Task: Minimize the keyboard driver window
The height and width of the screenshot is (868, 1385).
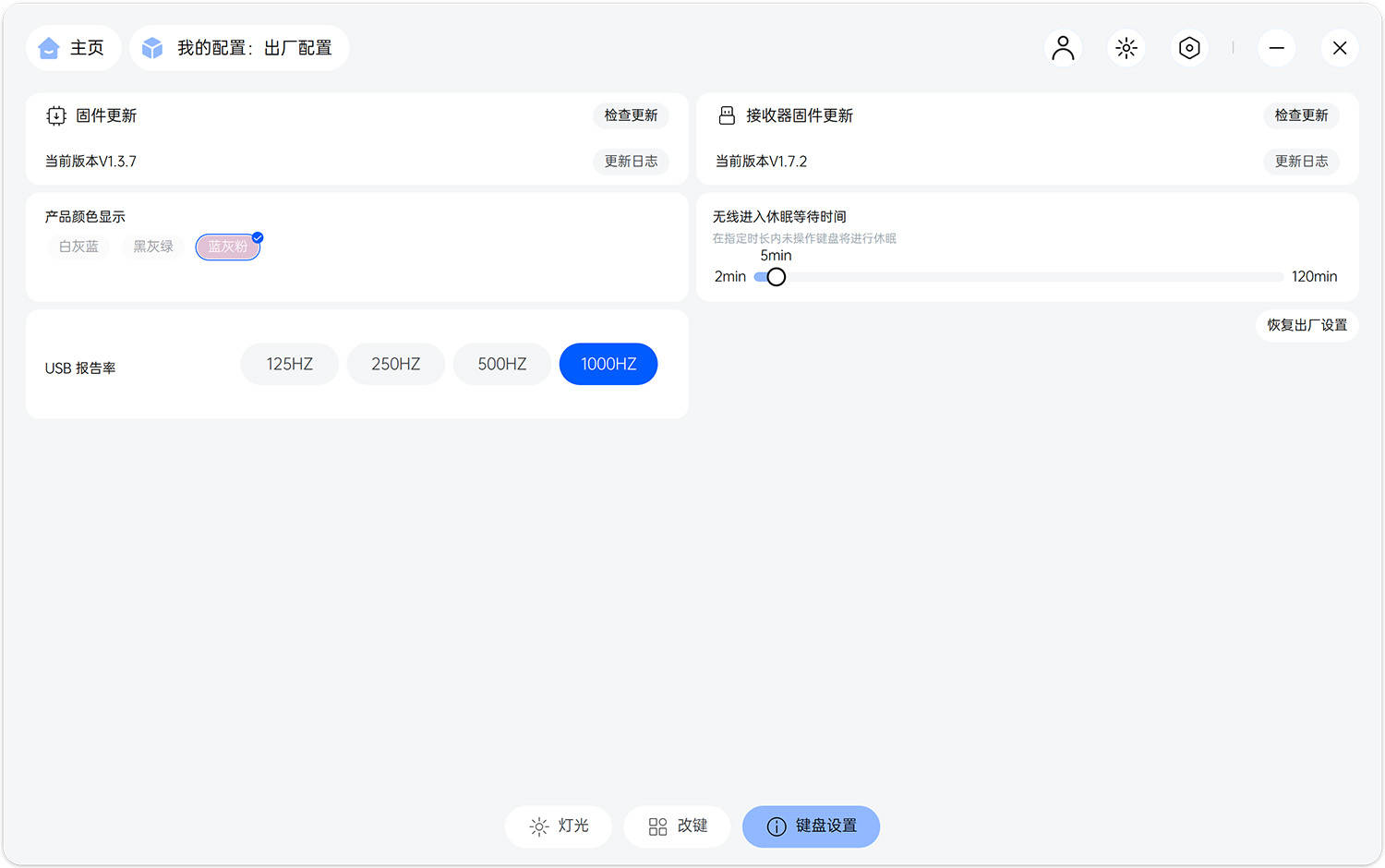Action: [1277, 48]
